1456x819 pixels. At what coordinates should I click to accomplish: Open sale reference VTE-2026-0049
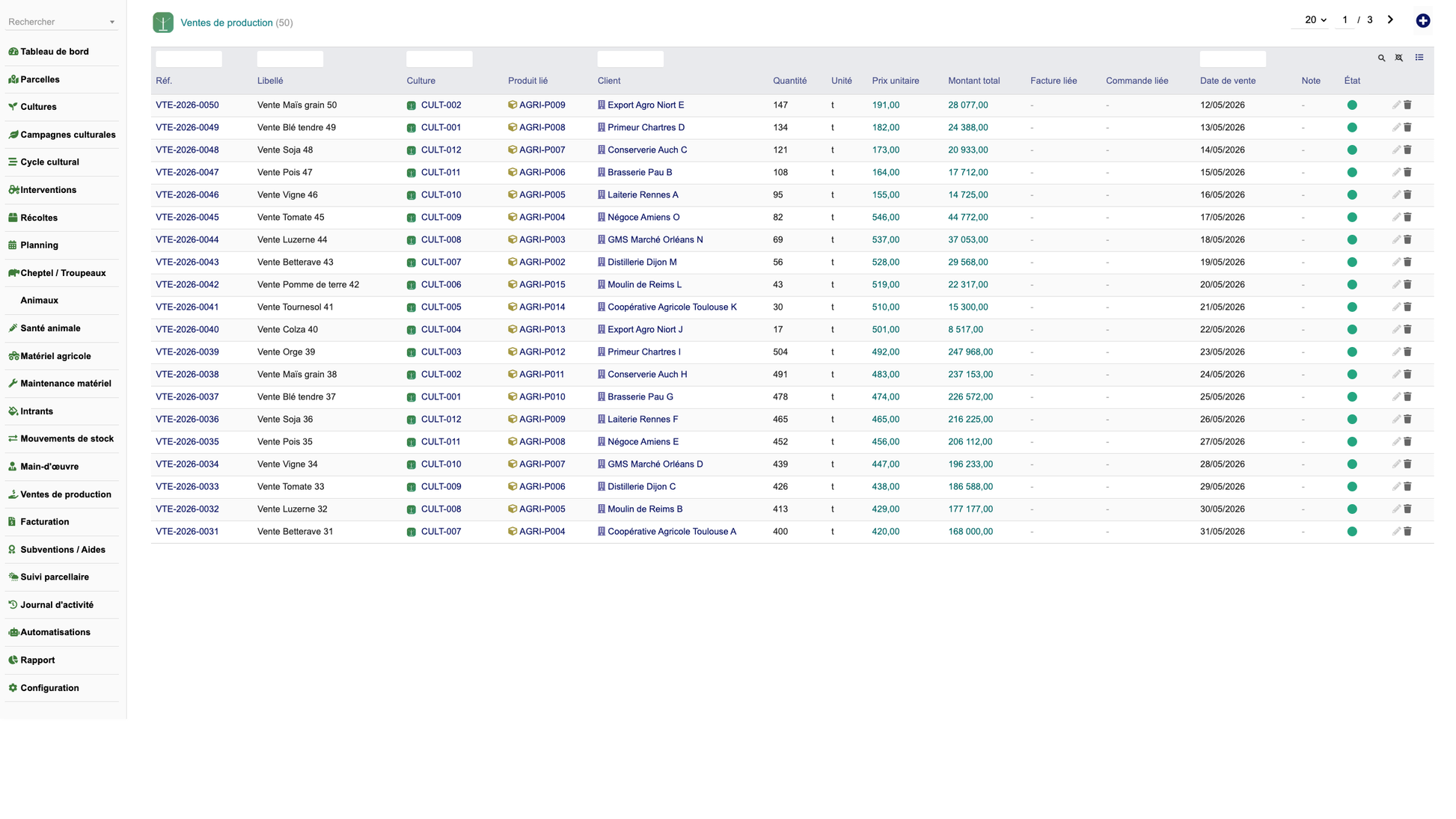[187, 128]
